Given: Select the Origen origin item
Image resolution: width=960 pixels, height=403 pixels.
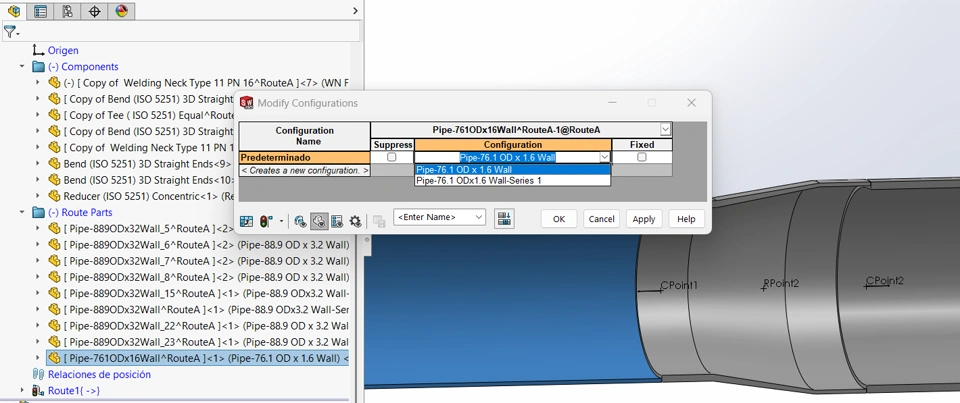Looking at the screenshot, I should (63, 50).
